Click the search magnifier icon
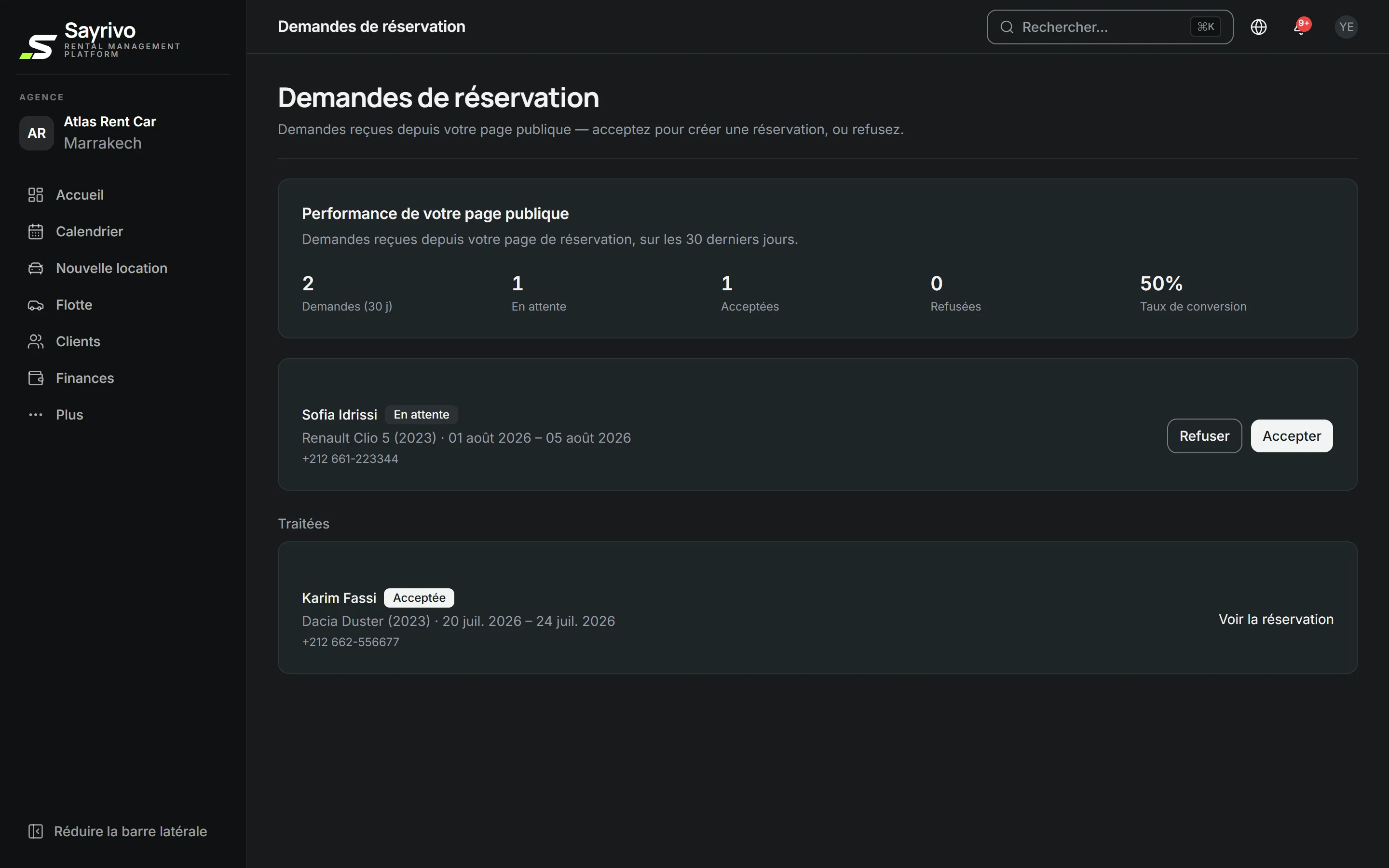The height and width of the screenshot is (868, 1389). click(x=1007, y=27)
